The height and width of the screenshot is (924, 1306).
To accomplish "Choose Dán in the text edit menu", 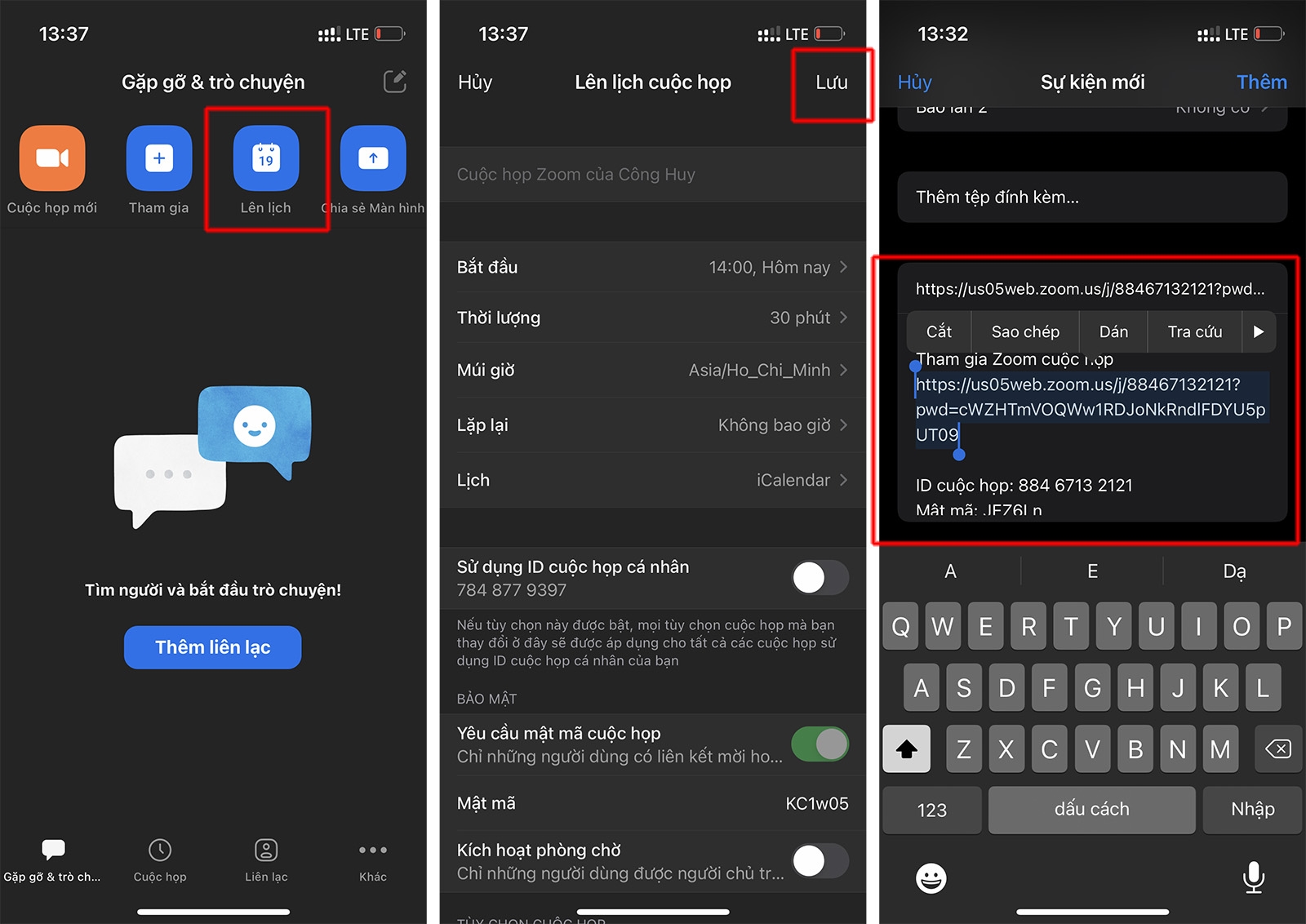I will 1113,331.
